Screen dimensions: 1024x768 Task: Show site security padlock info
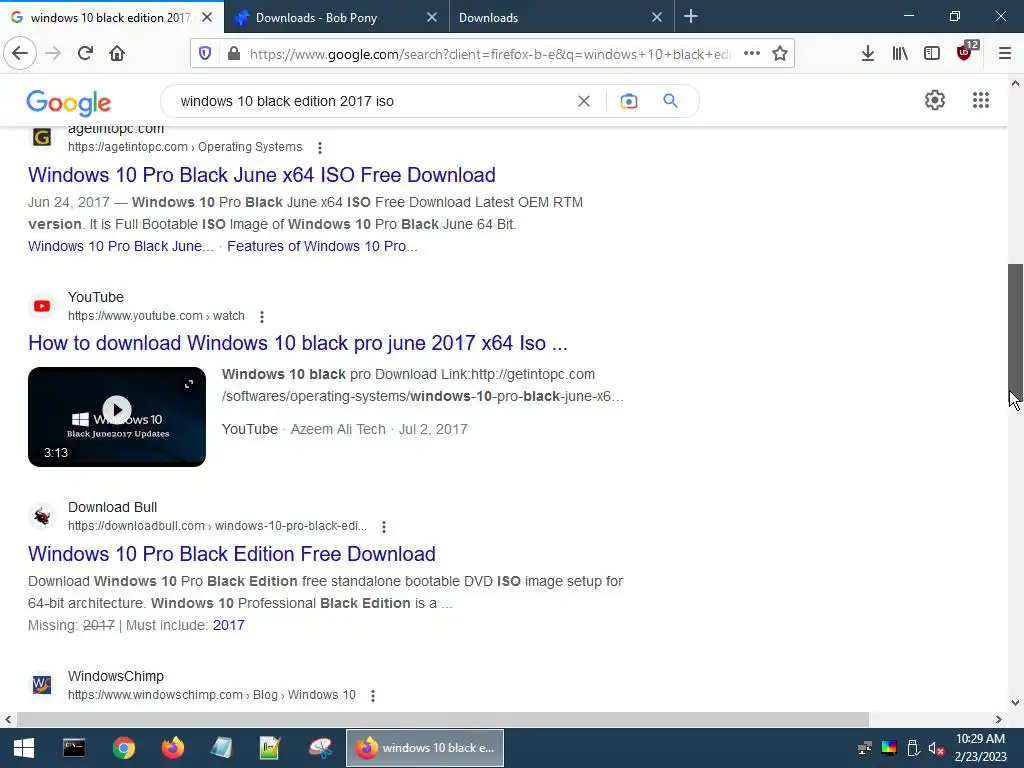click(234, 54)
